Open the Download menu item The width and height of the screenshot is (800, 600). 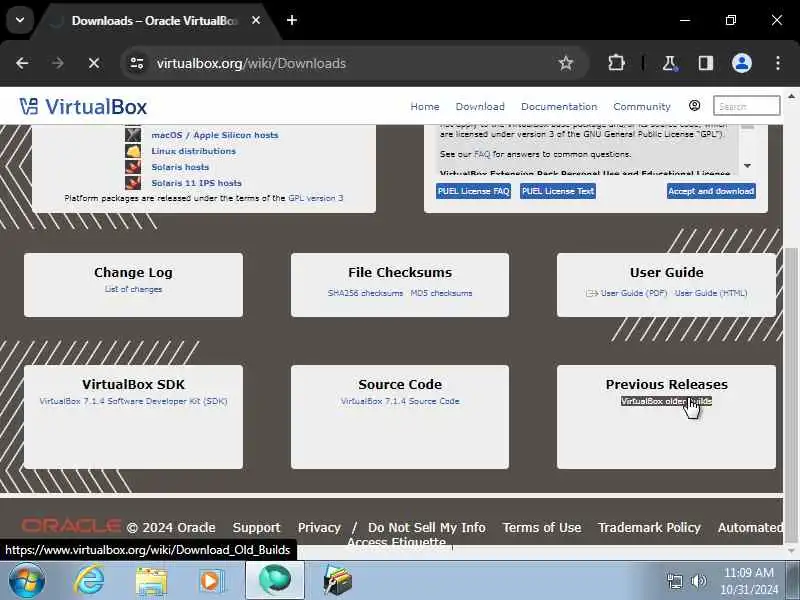[x=480, y=106]
